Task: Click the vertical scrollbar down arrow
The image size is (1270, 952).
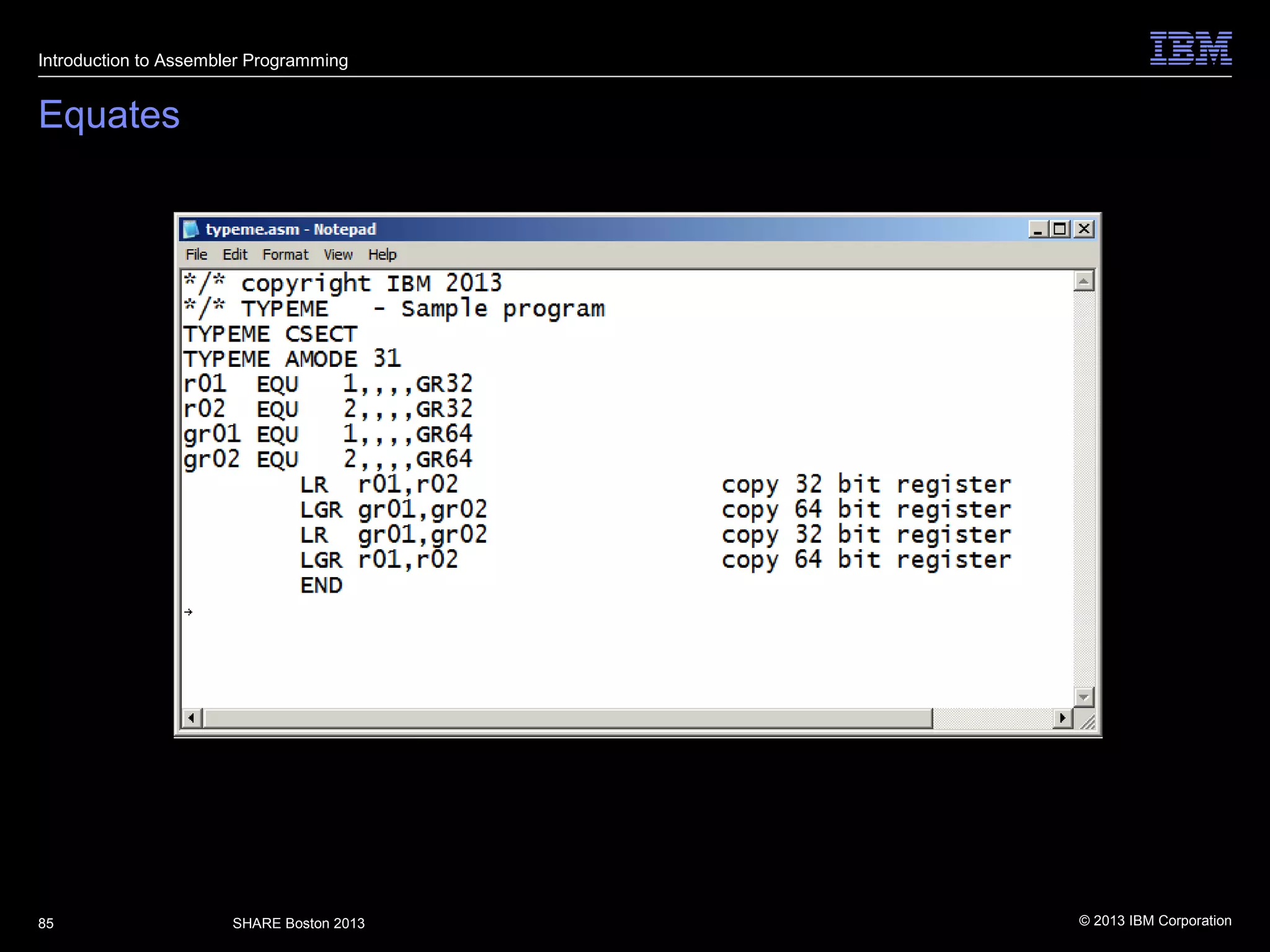Action: click(x=1083, y=697)
